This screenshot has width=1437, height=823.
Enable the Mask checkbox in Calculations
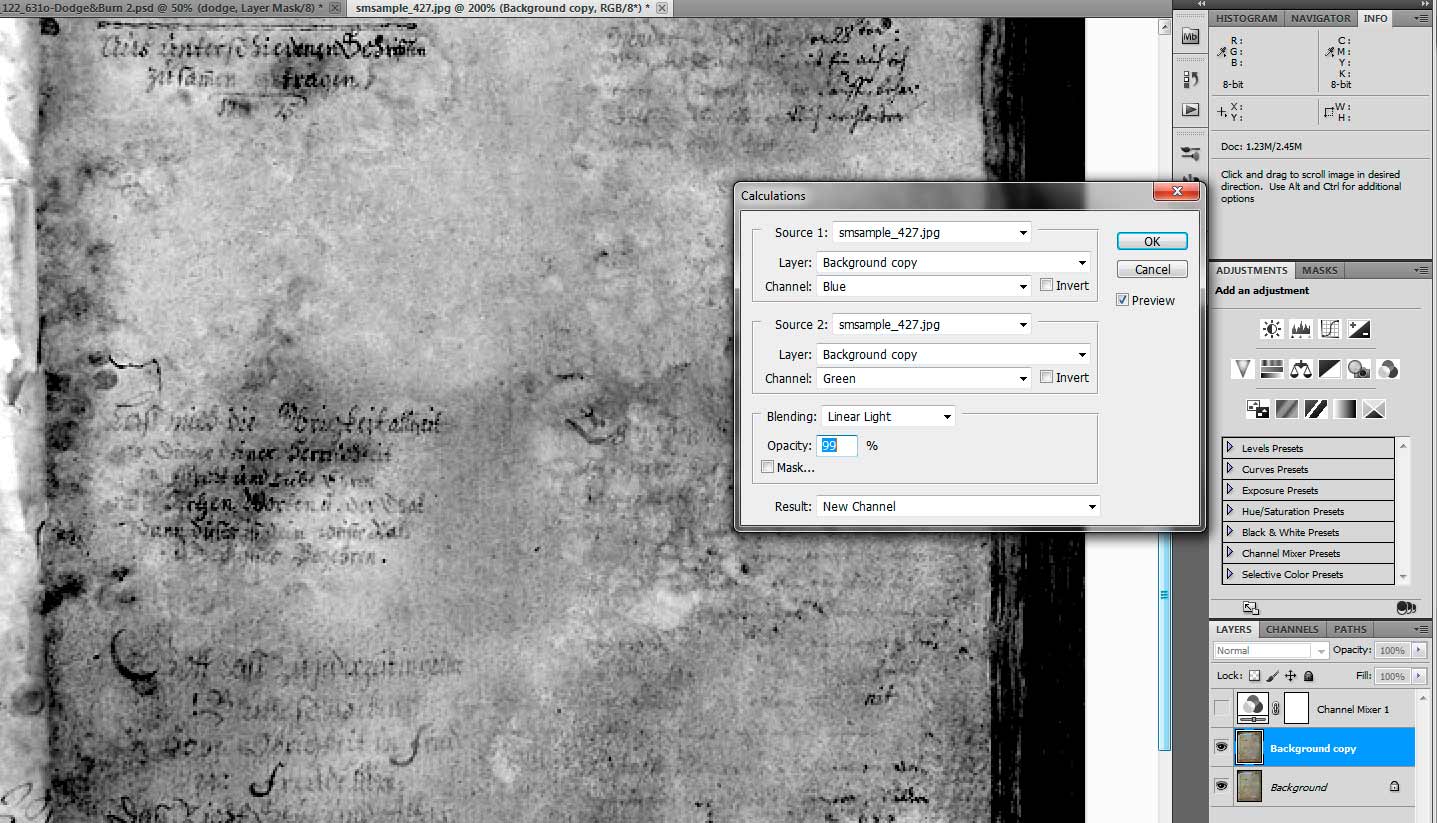tap(767, 467)
